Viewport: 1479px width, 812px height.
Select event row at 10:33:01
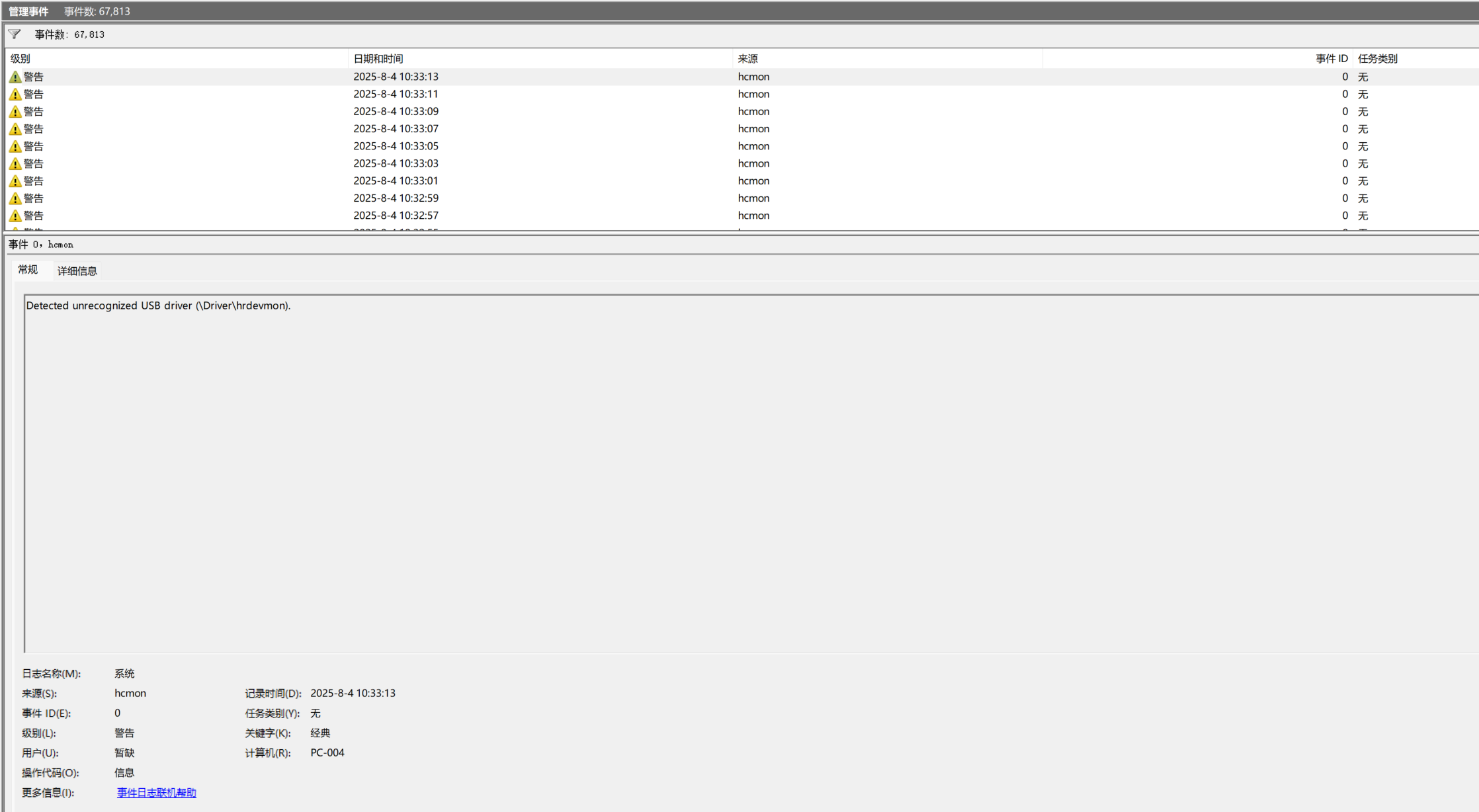click(396, 181)
